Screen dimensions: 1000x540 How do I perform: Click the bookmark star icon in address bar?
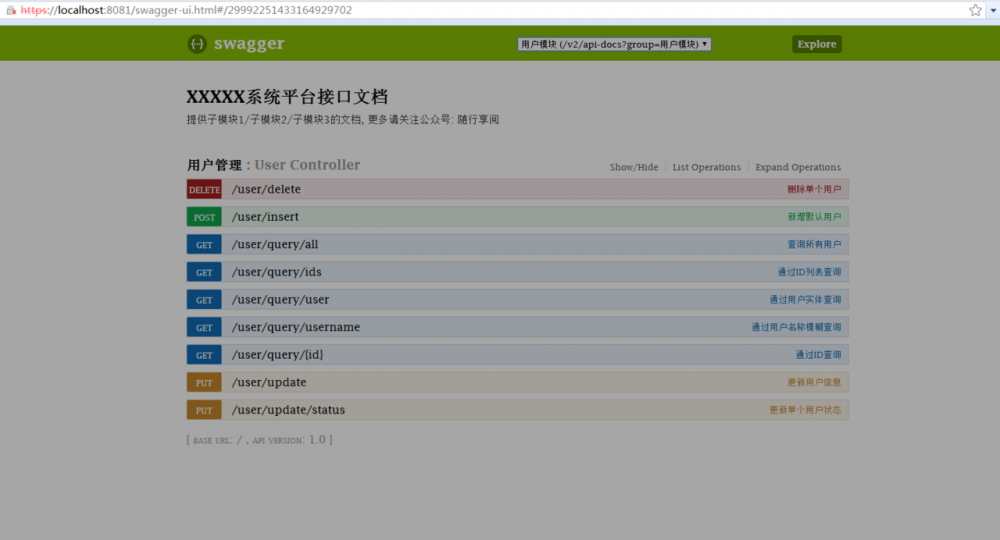pos(975,10)
